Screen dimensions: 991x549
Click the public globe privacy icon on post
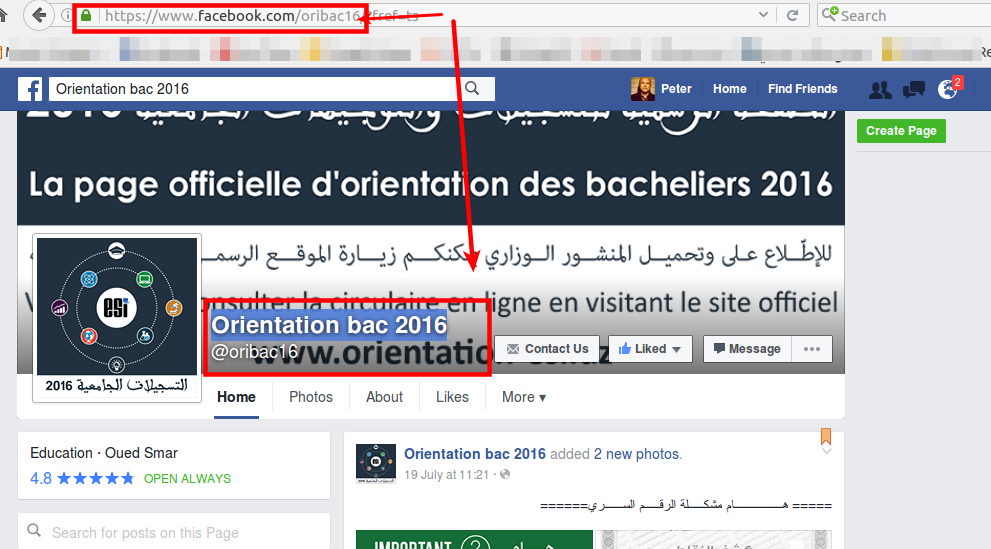coord(504,474)
